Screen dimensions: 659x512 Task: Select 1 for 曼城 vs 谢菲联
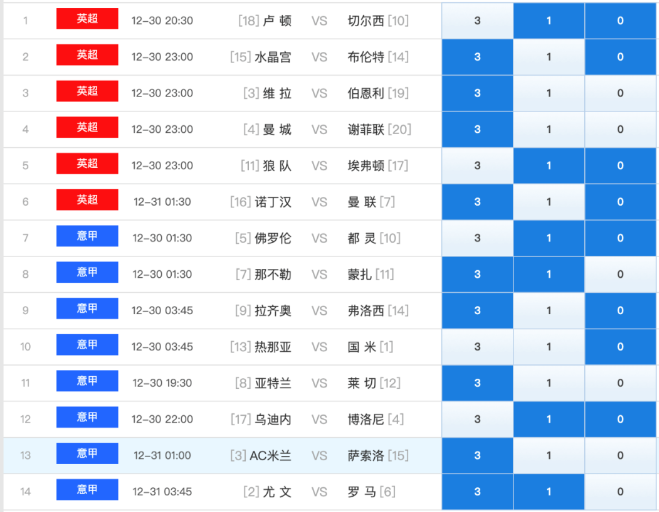(x=548, y=129)
